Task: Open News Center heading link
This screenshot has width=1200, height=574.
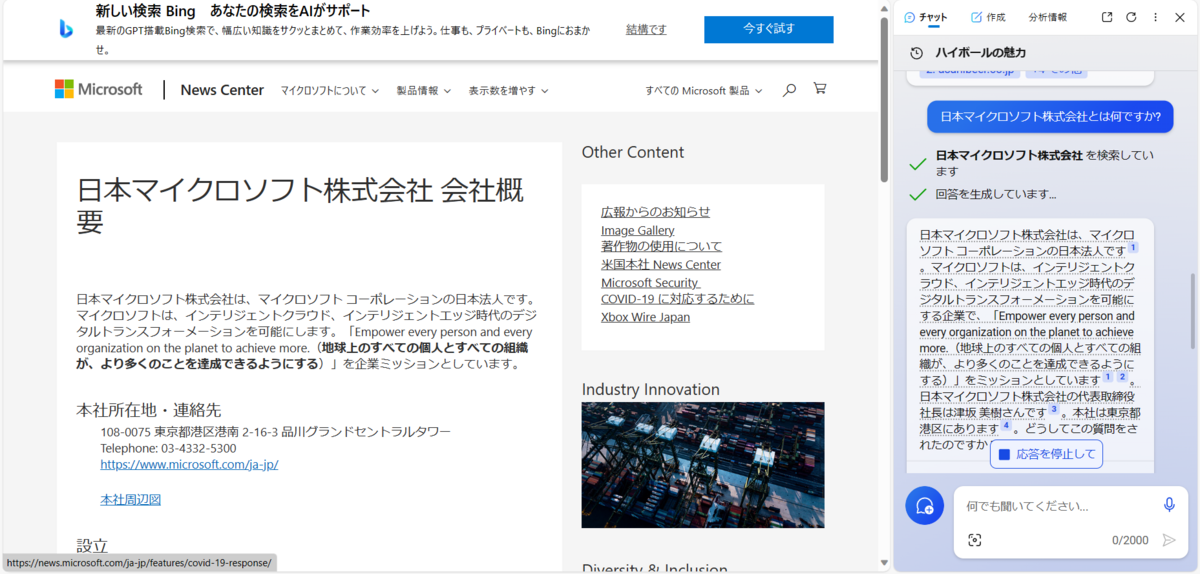Action: coord(222,90)
